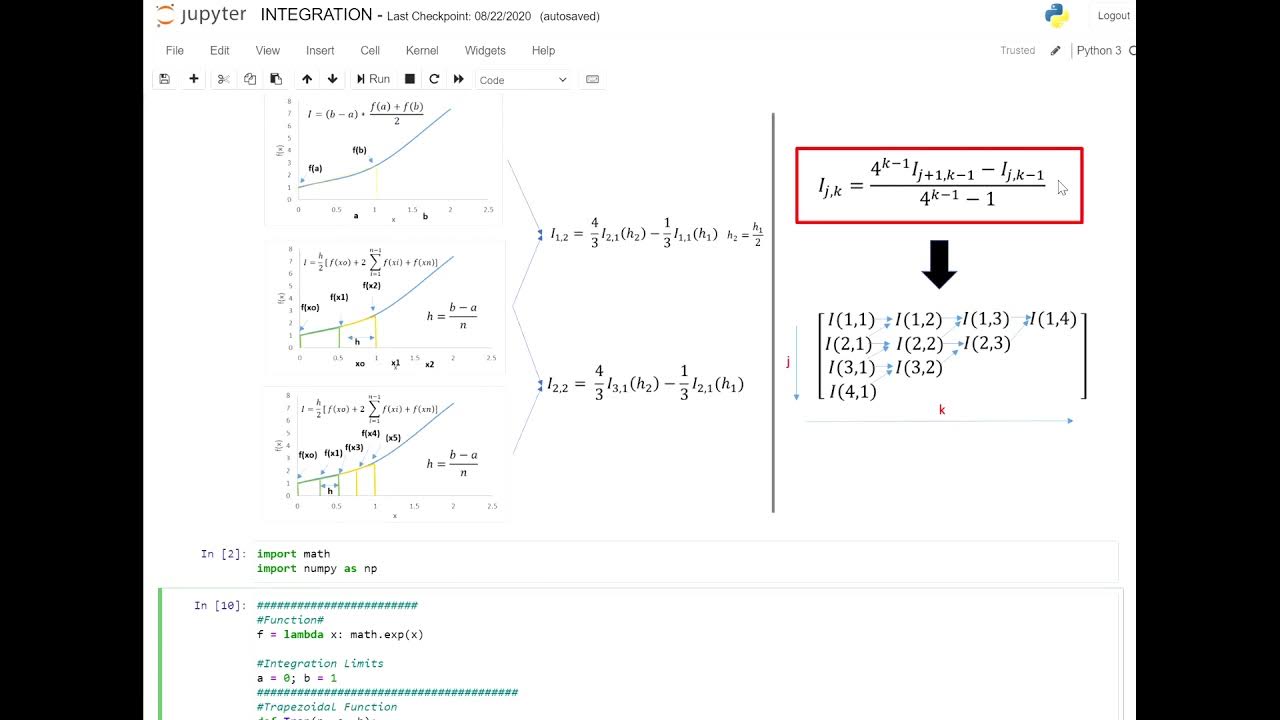Click the middle composite trapezoid plot
Viewport: 1280px width, 720px height.
[x=385, y=308]
